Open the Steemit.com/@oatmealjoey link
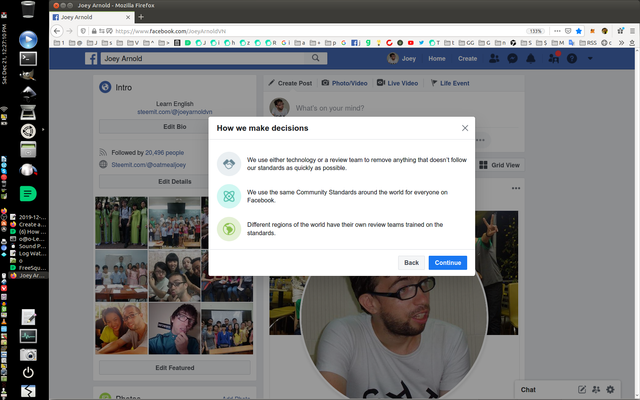Screen dimensions: 640x400 pyautogui.click(x=149, y=165)
